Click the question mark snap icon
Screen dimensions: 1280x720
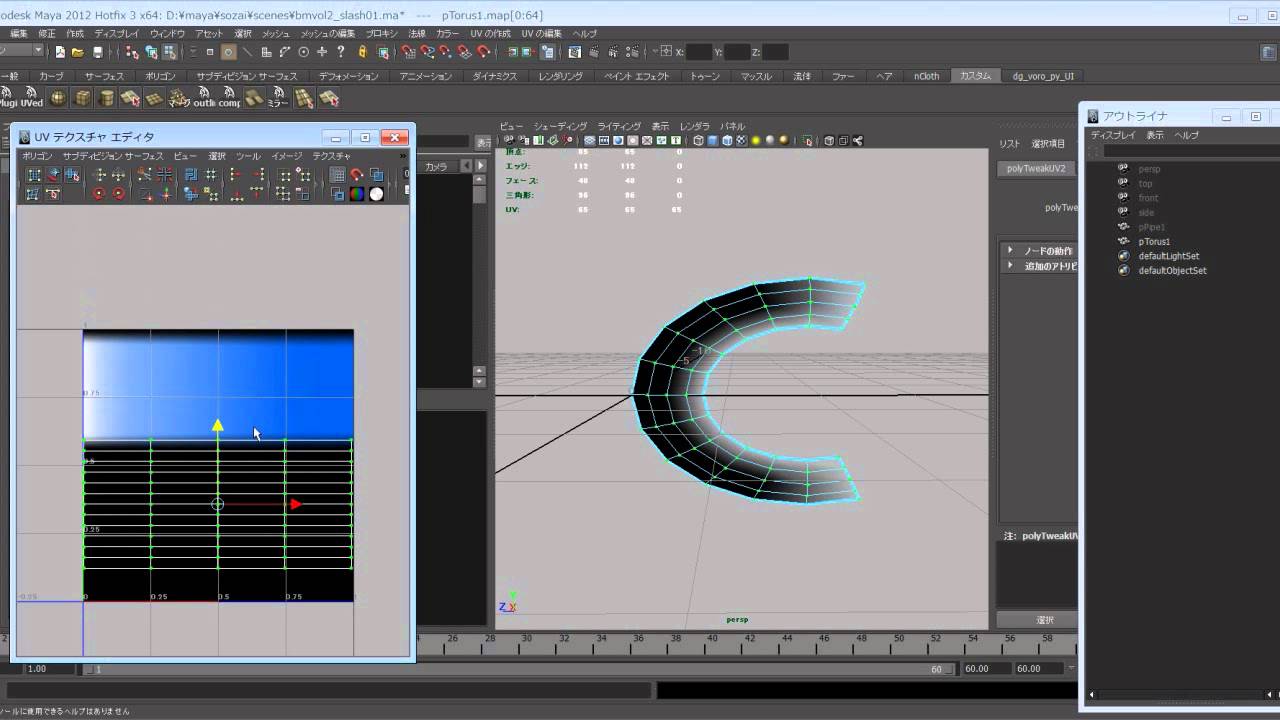pyautogui.click(x=341, y=52)
